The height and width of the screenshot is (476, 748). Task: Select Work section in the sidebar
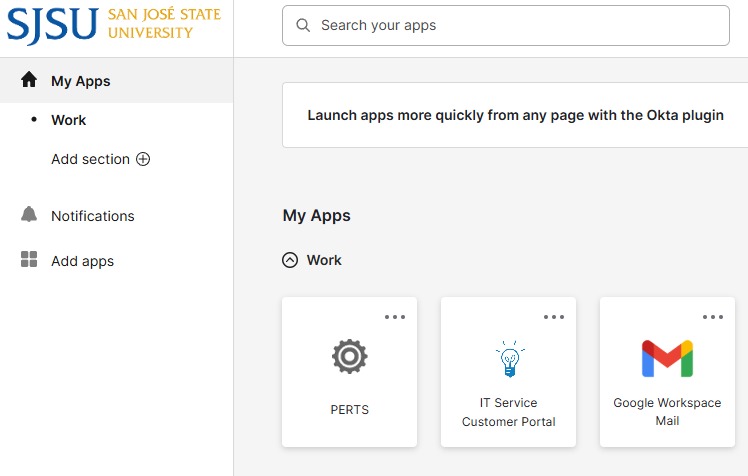click(69, 120)
